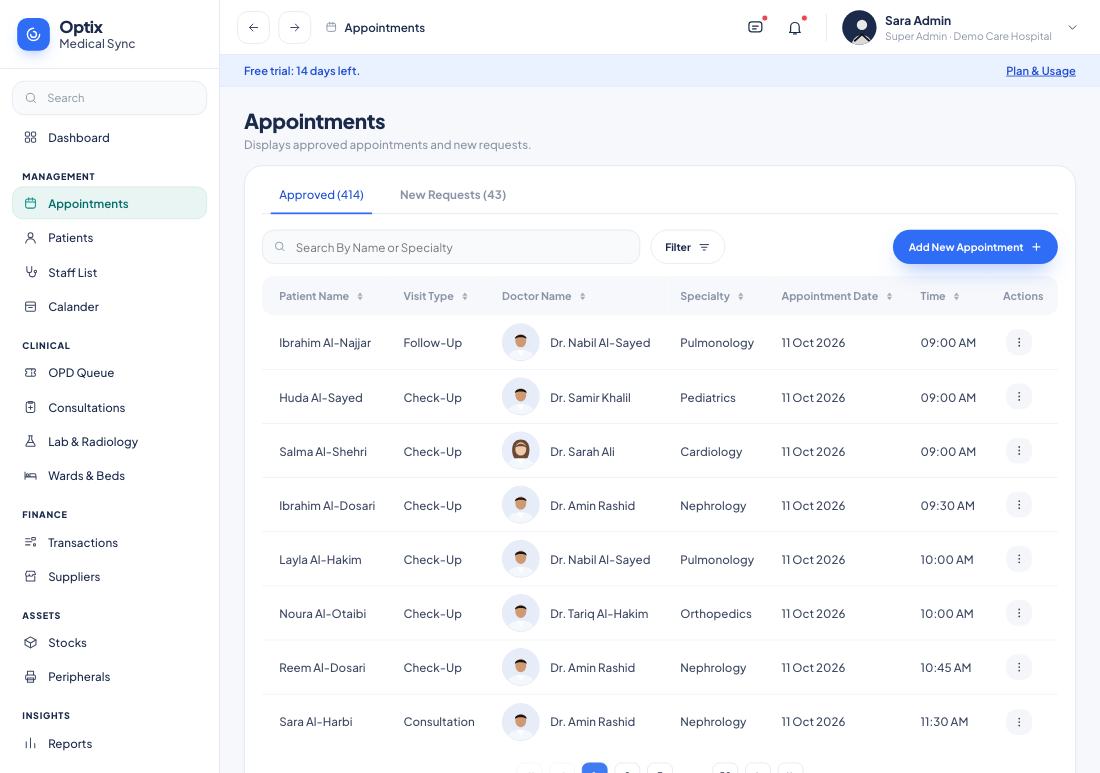The image size is (1100, 773).
Task: Open Patients in the sidebar
Action: [x=109, y=238]
